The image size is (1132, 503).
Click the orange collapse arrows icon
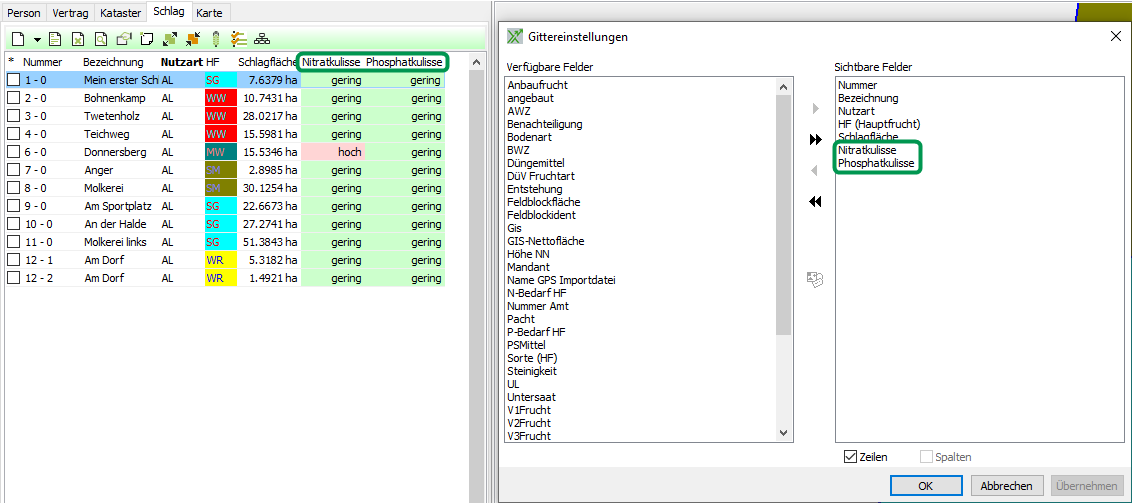192,39
